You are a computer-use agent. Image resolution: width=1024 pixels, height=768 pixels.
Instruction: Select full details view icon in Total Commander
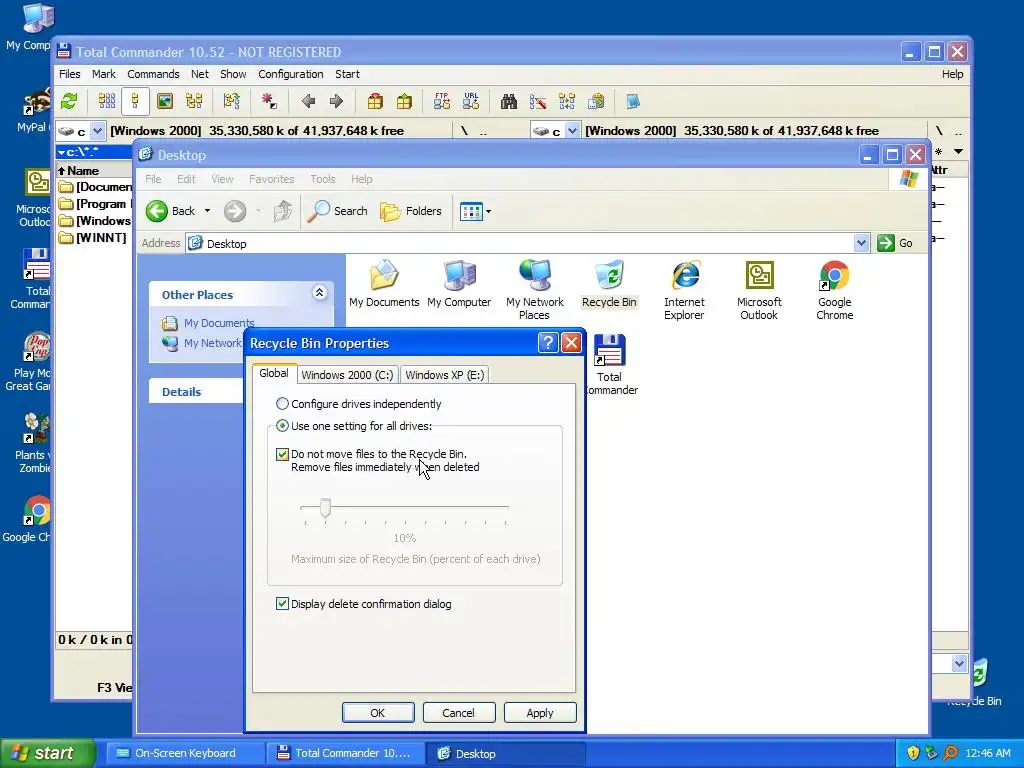[135, 101]
